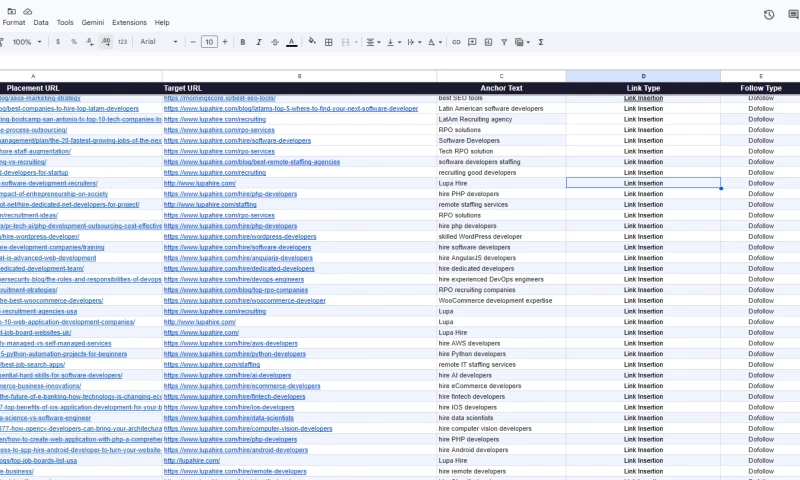
Task: Open the lupahire.com/hire/fintech-developers link
Action: pos(234,396)
